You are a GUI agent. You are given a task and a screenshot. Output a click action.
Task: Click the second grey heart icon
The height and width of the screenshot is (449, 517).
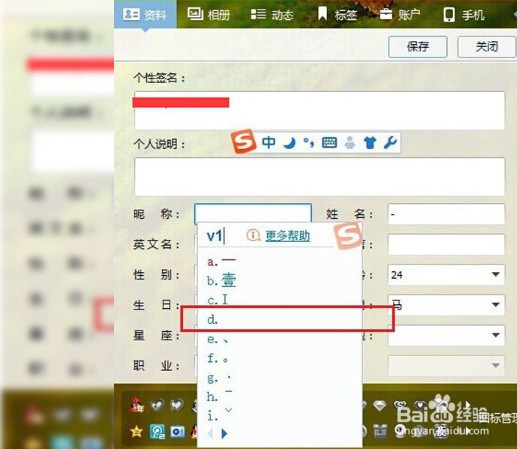click(177, 405)
